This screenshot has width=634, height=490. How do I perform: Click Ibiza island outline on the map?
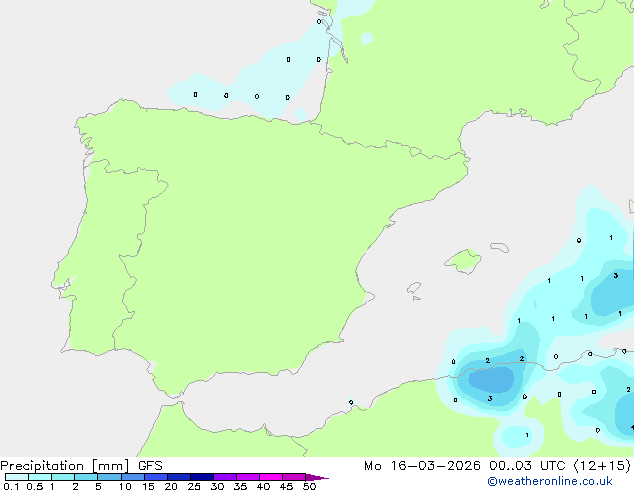point(414,288)
